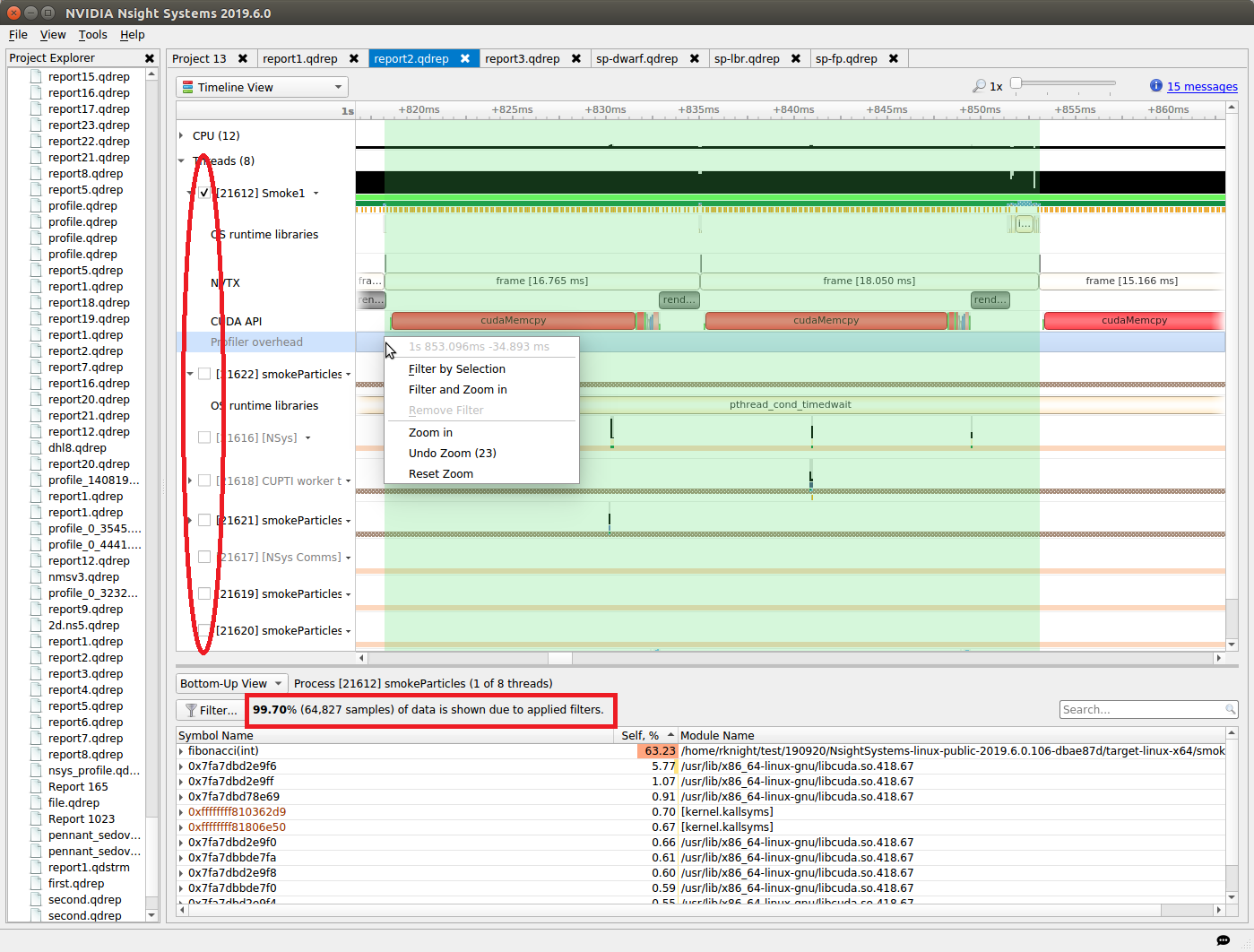Click the Undo Zoom (23) menu entry
Viewport: 1254px width, 952px height.
tap(452, 453)
